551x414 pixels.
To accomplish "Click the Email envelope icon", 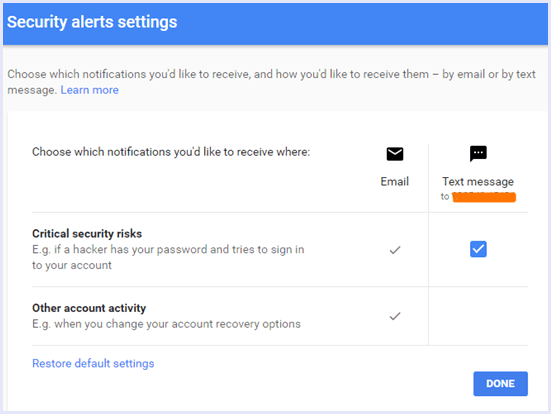I will pos(395,154).
